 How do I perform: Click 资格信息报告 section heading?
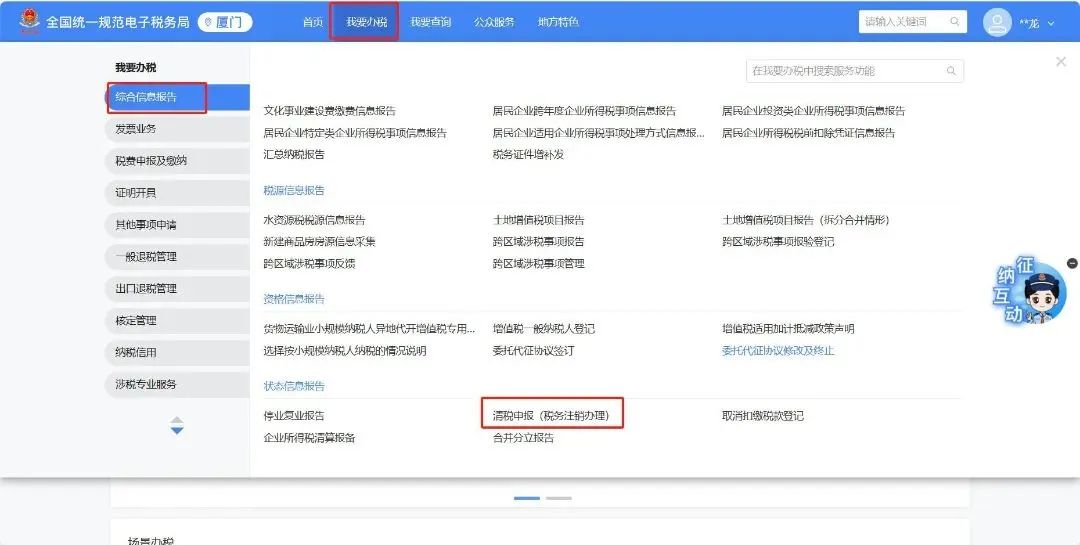[293, 300]
